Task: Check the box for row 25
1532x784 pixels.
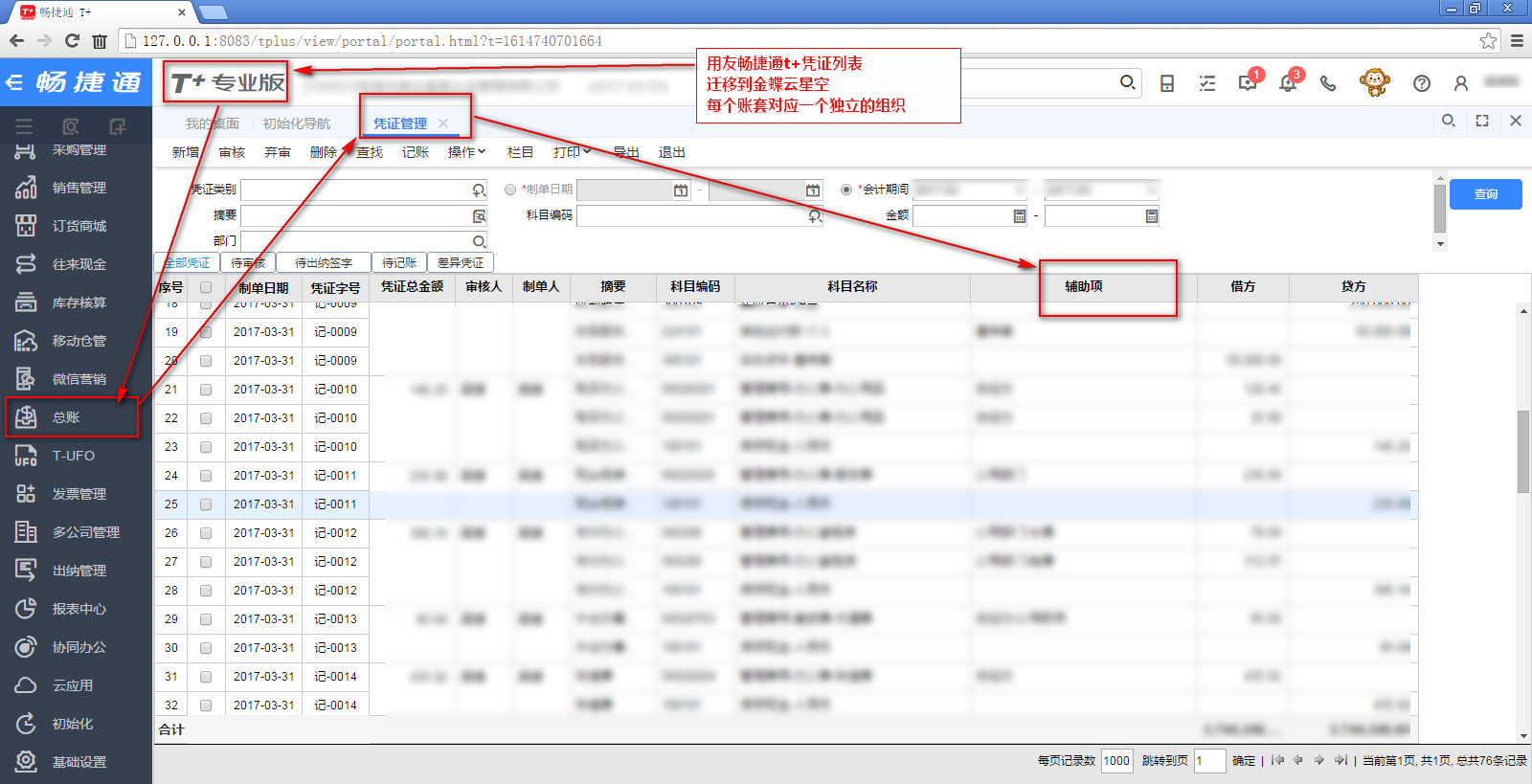Action: pos(206,504)
